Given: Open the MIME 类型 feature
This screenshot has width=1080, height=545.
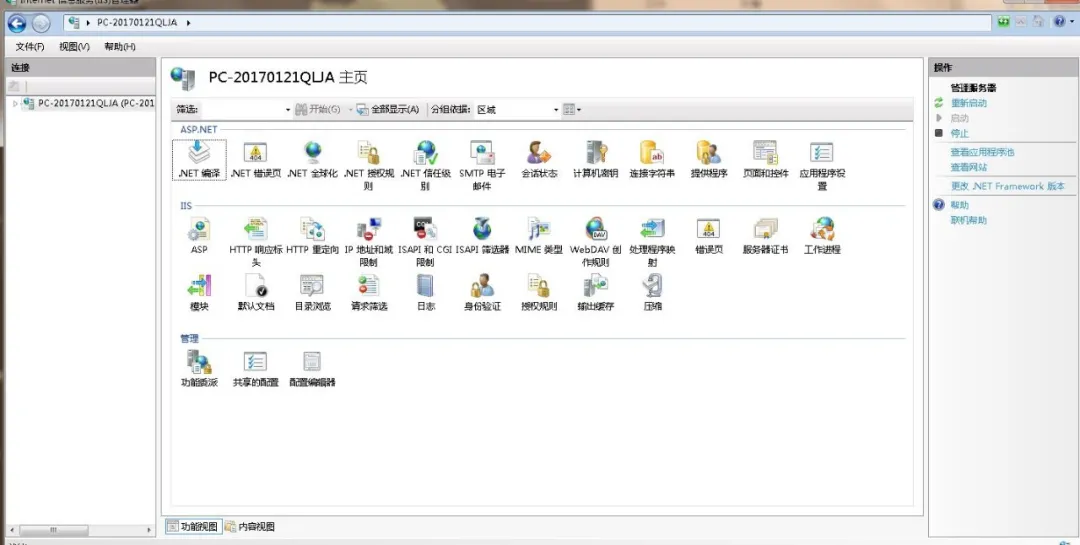Looking at the screenshot, I should [539, 236].
